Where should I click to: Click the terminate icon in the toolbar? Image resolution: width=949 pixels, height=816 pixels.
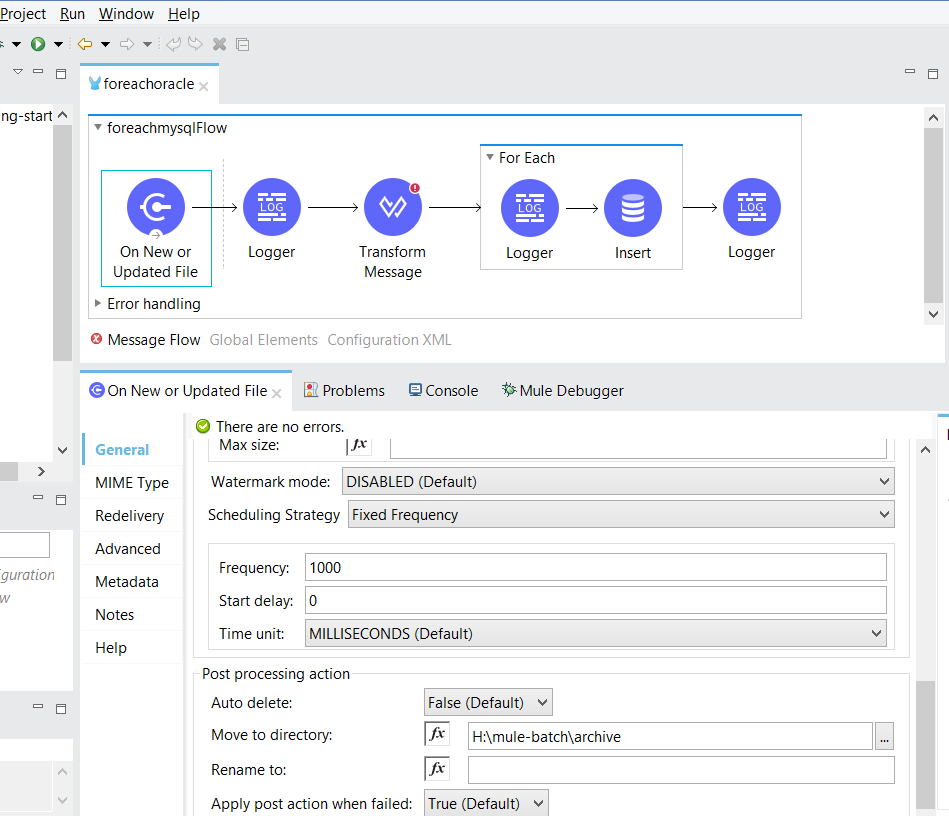[218, 44]
